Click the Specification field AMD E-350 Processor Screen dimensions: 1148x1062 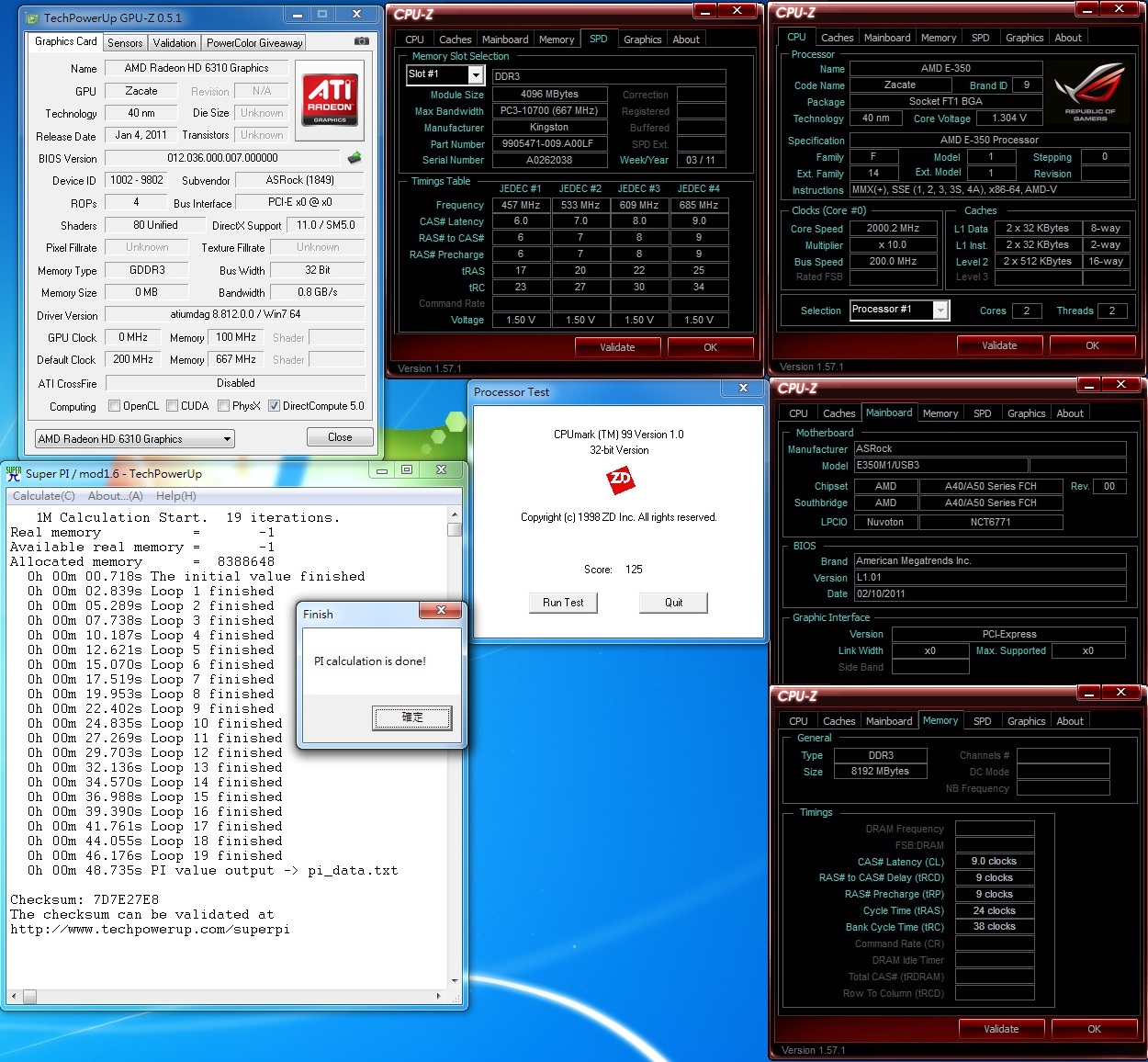(989, 141)
